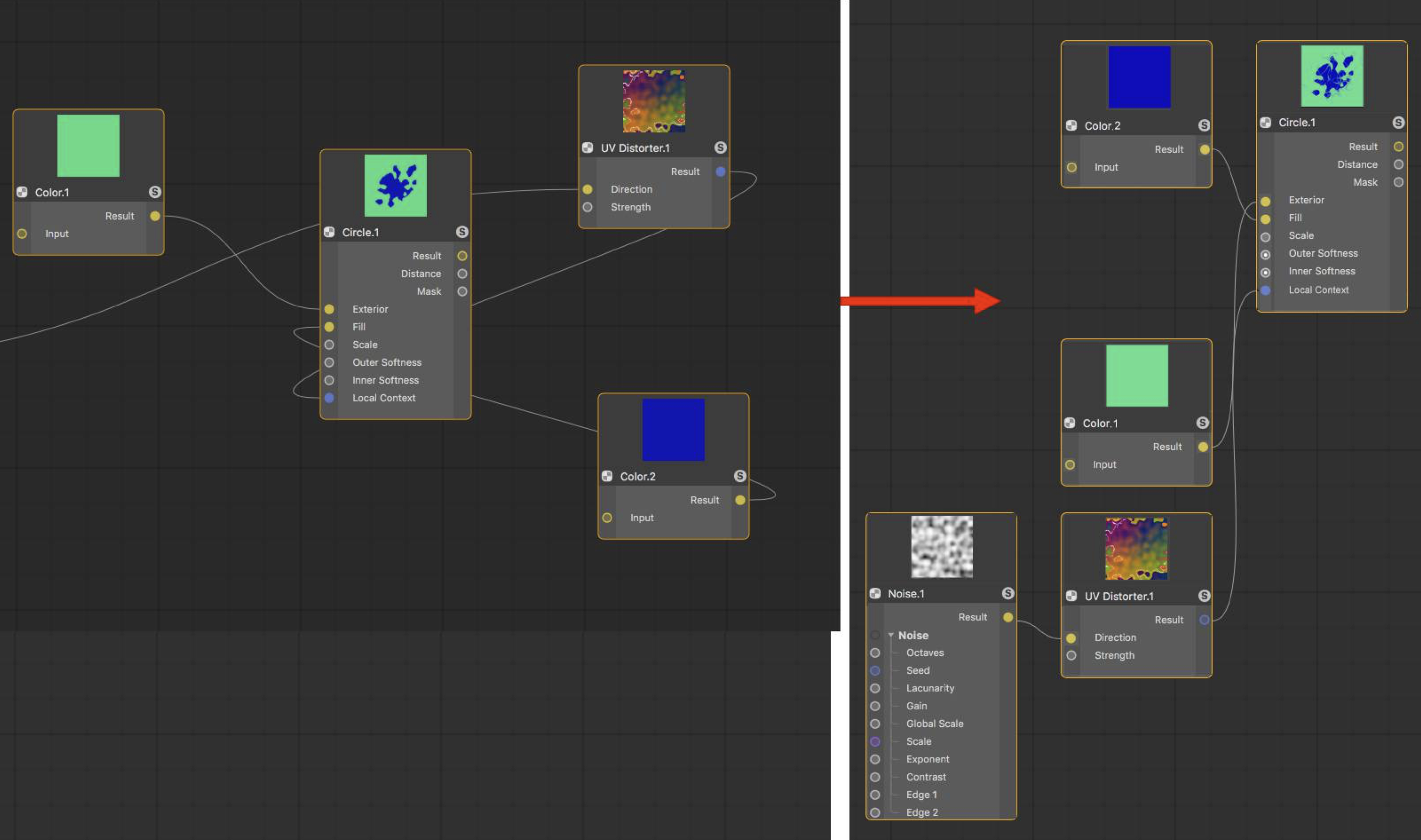The width and height of the screenshot is (1421, 840).
Task: Click the Color.2 node type icon in right graph
Action: click(x=1071, y=126)
